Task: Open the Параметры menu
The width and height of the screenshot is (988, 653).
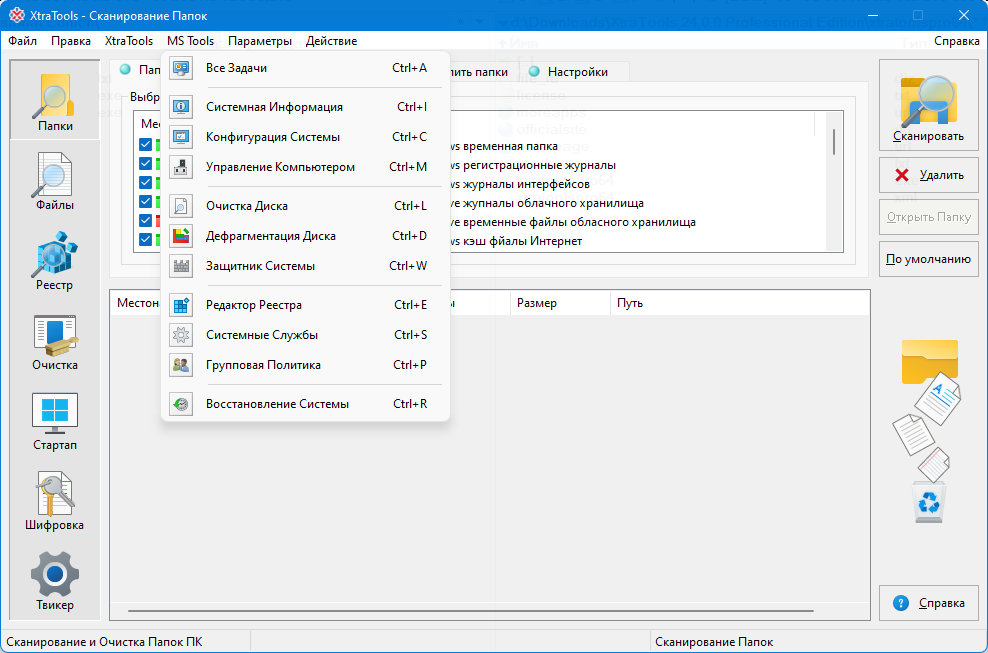Action: point(260,41)
